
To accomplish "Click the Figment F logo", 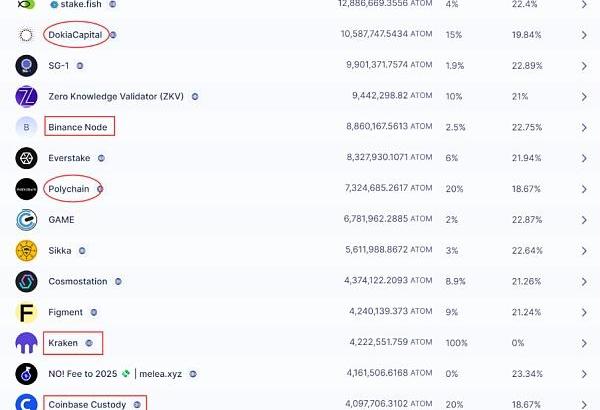I will [x=26, y=313].
